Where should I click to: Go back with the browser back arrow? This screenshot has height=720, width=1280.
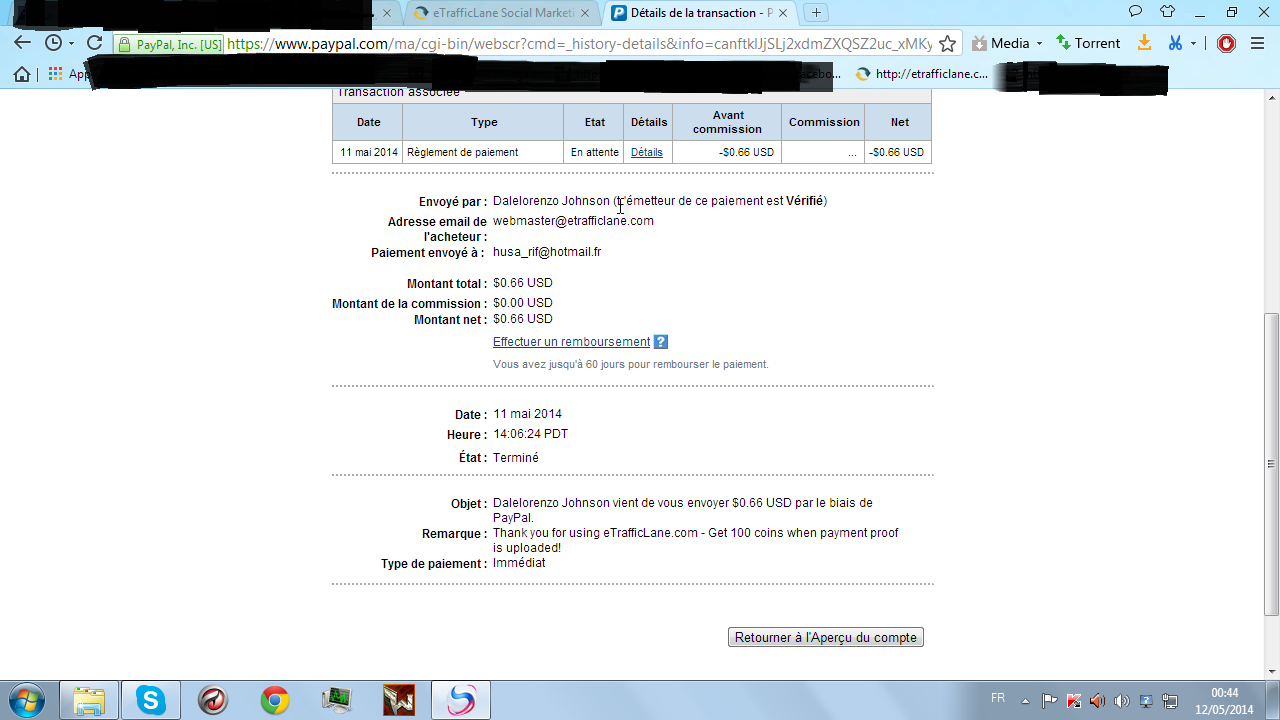tap(22, 43)
